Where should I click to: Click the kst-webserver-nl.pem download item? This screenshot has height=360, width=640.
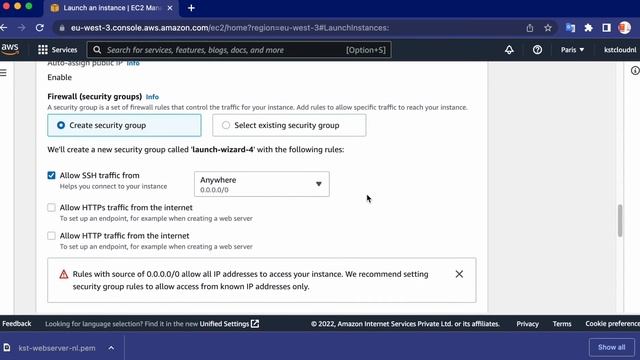click(57, 348)
